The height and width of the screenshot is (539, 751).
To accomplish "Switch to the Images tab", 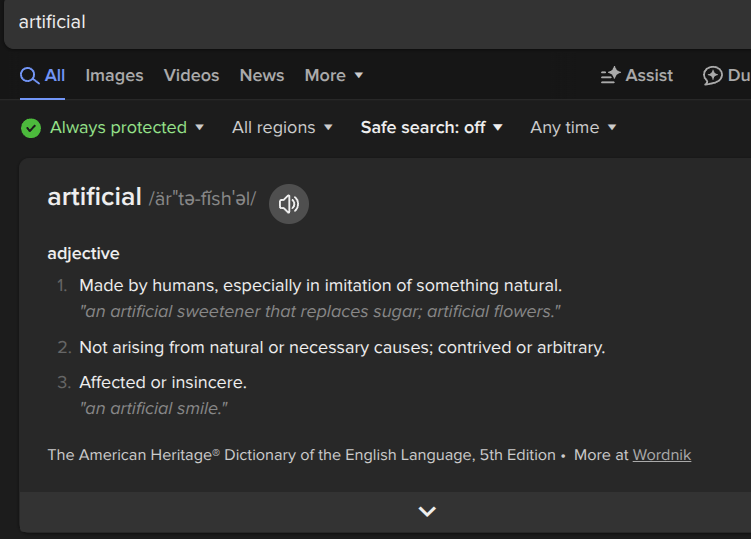I will (114, 75).
